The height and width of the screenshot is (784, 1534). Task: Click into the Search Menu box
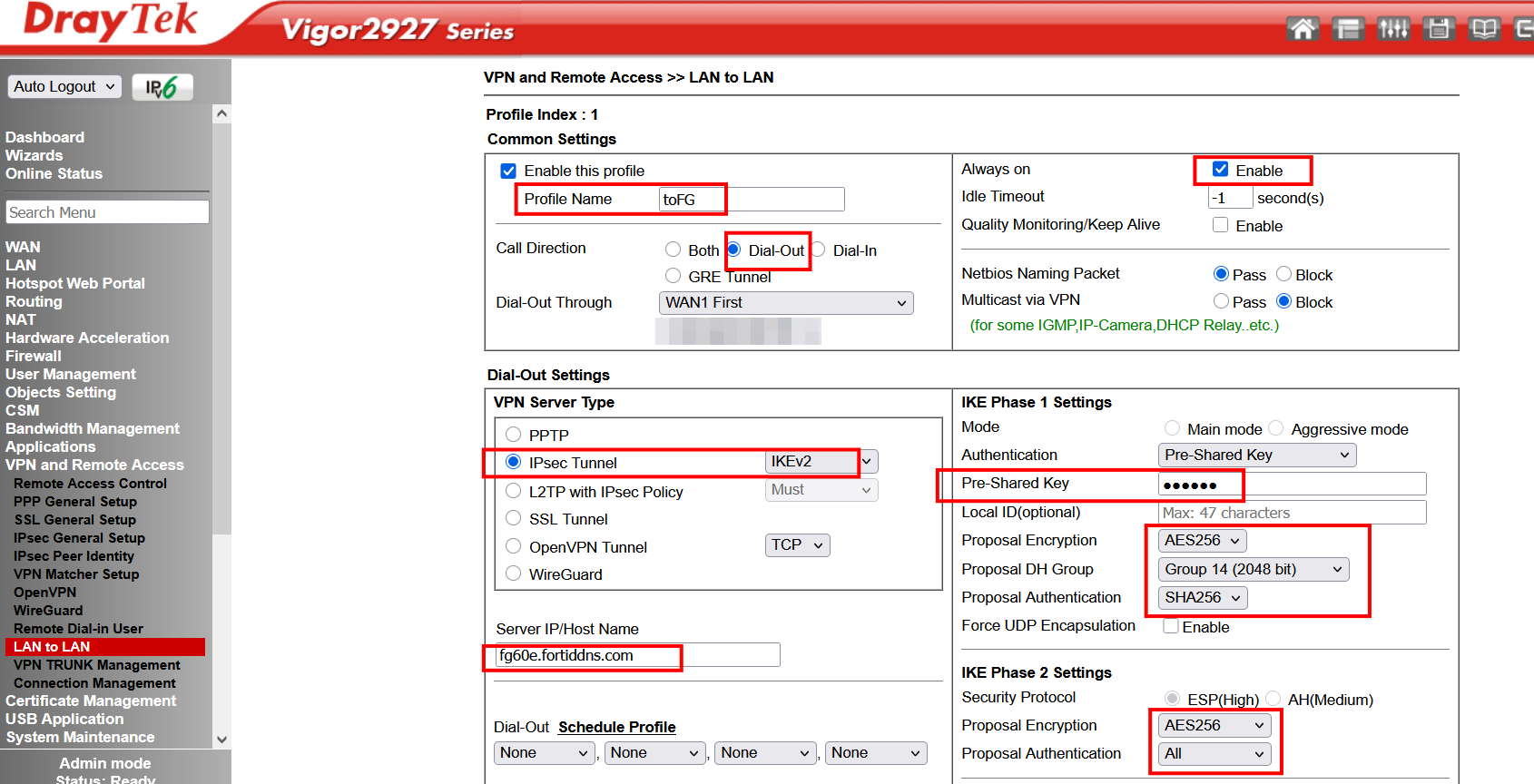tap(107, 212)
